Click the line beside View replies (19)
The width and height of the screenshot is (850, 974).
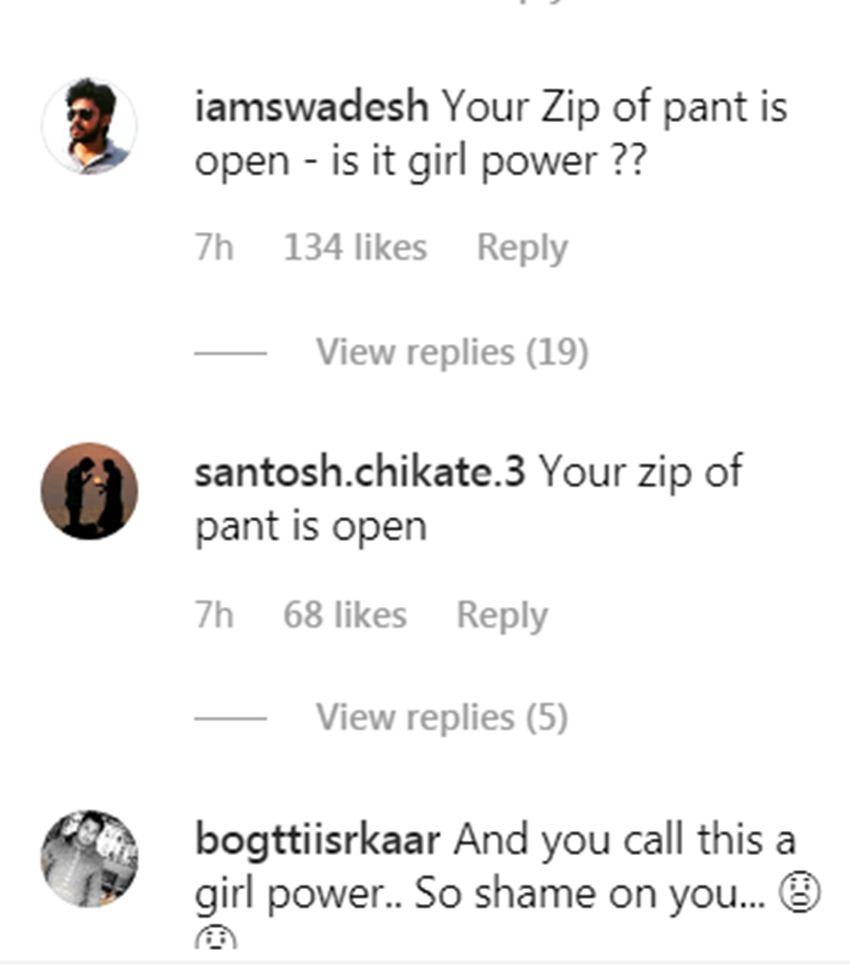(x=230, y=353)
